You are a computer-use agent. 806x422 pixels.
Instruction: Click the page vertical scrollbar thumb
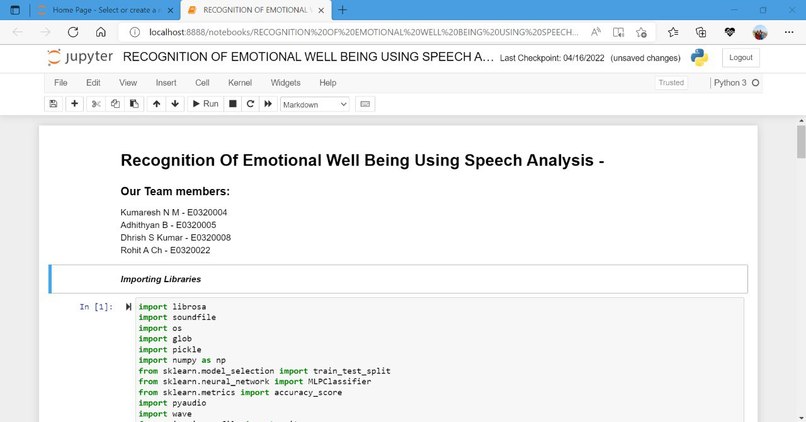click(x=801, y=142)
